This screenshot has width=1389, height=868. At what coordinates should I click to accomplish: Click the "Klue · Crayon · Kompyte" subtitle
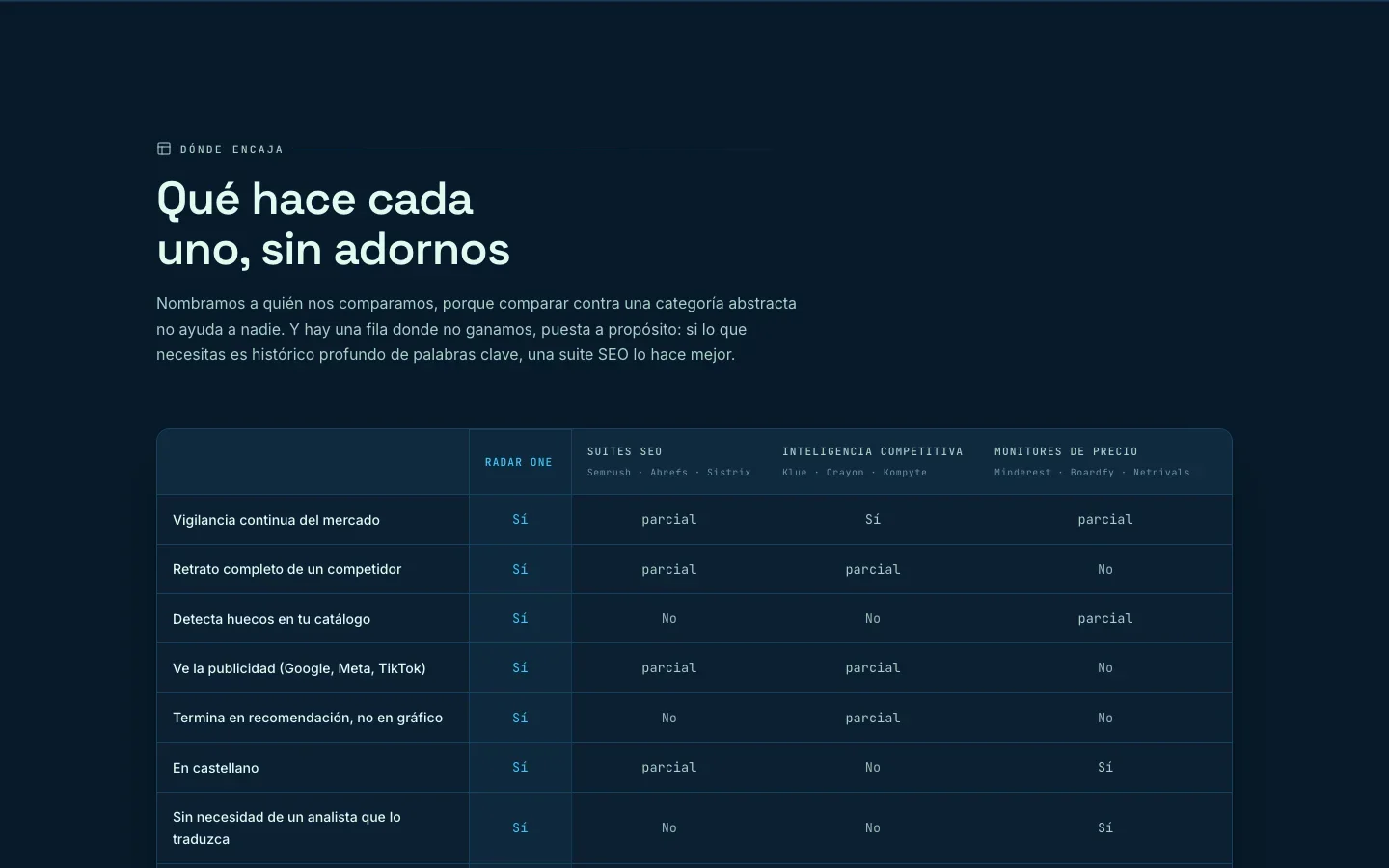coord(855,473)
